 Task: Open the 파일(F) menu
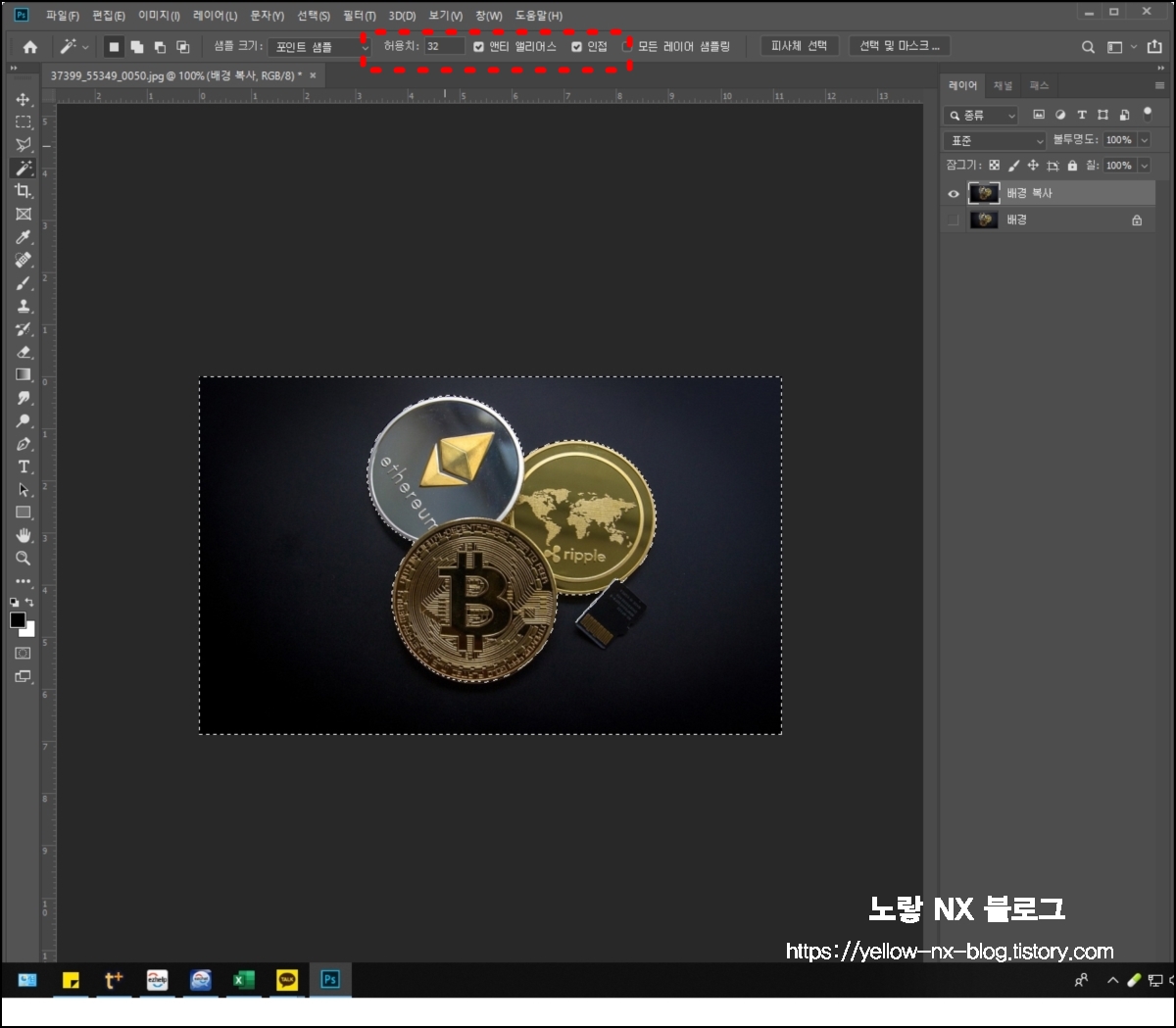coord(63,16)
